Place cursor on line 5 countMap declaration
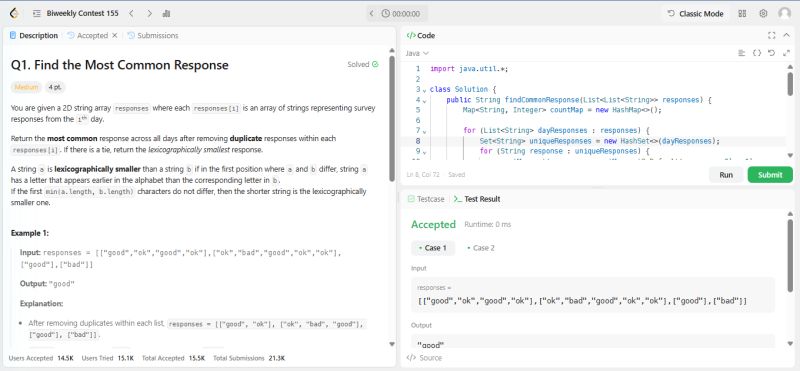 562,110
